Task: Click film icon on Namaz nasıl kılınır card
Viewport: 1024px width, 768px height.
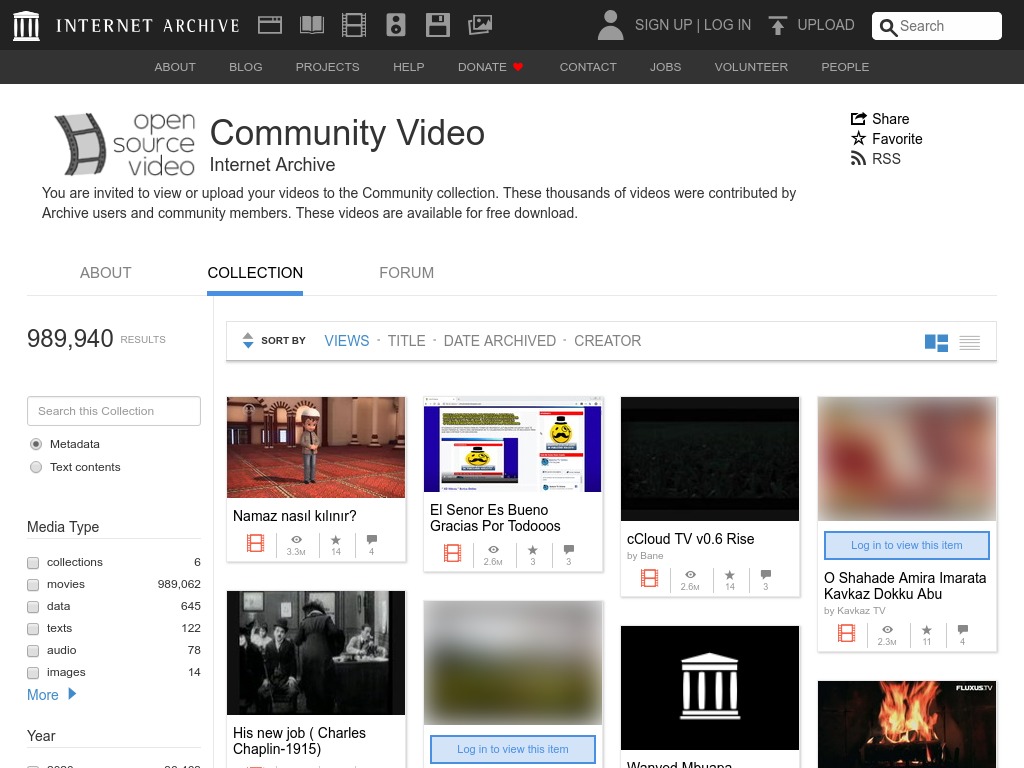Action: 255,543
